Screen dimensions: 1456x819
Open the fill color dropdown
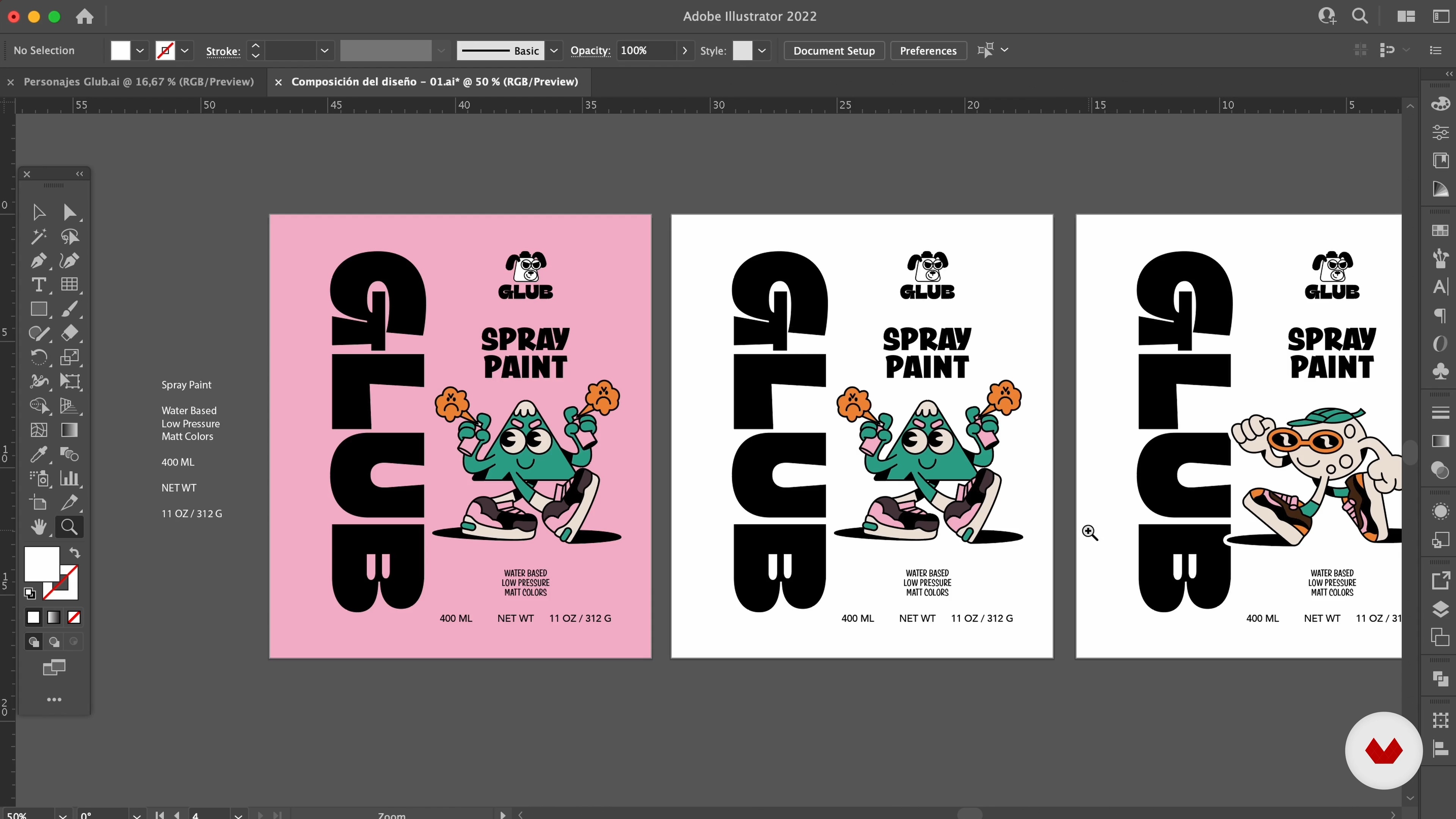coord(140,50)
